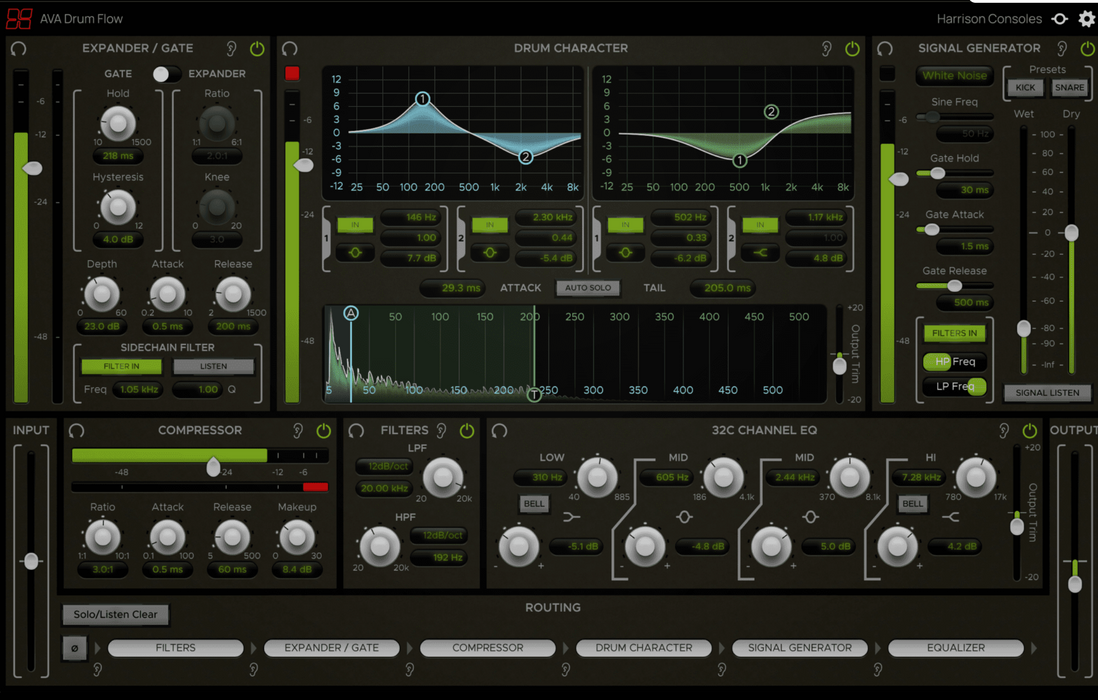Open the White Noise type selector
The width and height of the screenshot is (1098, 700).
coord(954,76)
